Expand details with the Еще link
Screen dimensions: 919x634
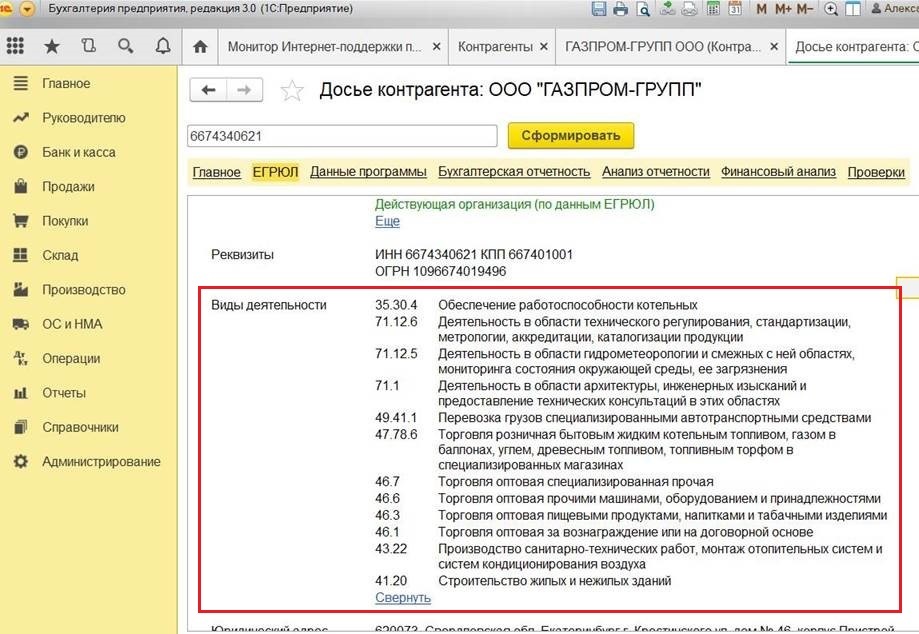click(387, 221)
